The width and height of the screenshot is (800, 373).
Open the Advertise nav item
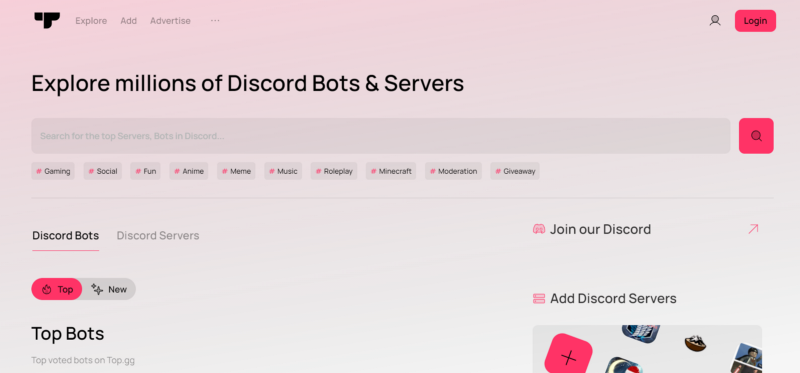[170, 21]
